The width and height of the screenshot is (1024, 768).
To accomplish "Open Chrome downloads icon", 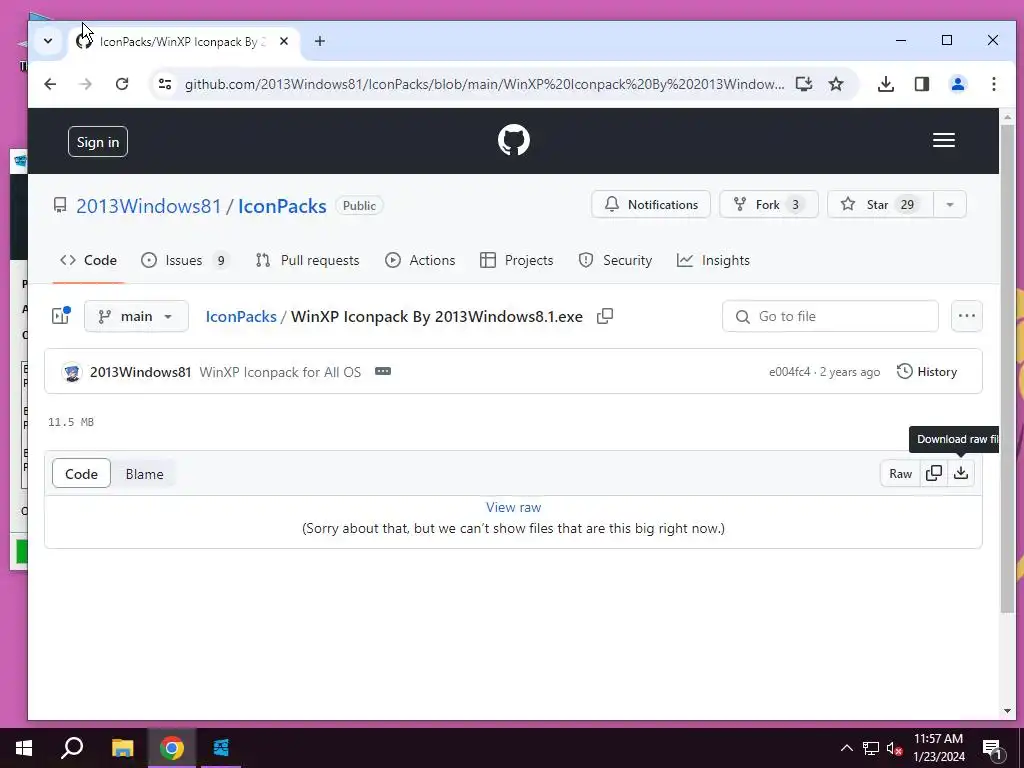I will (x=886, y=84).
